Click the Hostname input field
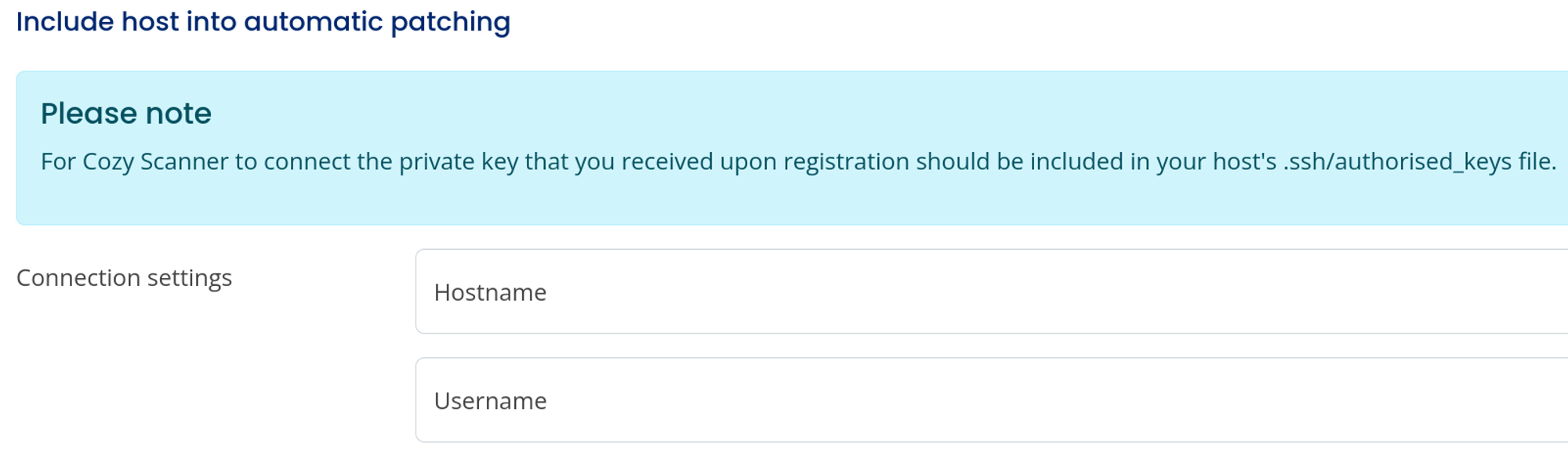This screenshot has width=1568, height=459. point(988,291)
